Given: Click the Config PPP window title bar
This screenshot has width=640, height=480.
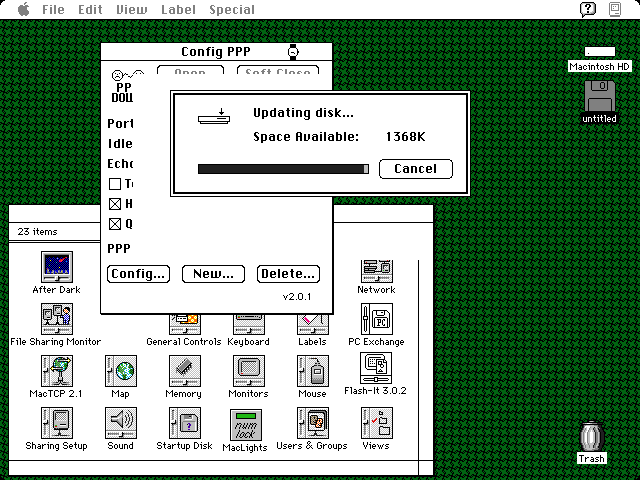Looking at the screenshot, I should (216, 52).
